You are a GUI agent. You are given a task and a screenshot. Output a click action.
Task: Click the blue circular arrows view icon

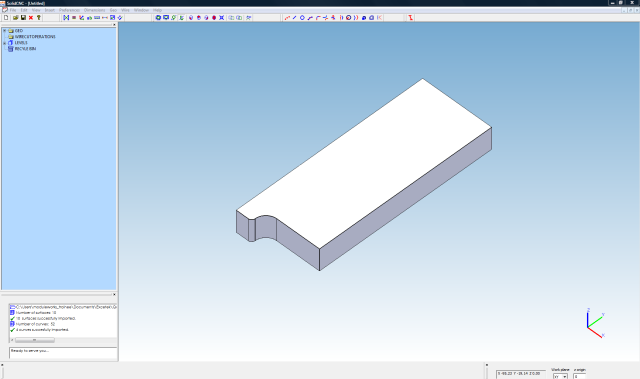[158, 18]
